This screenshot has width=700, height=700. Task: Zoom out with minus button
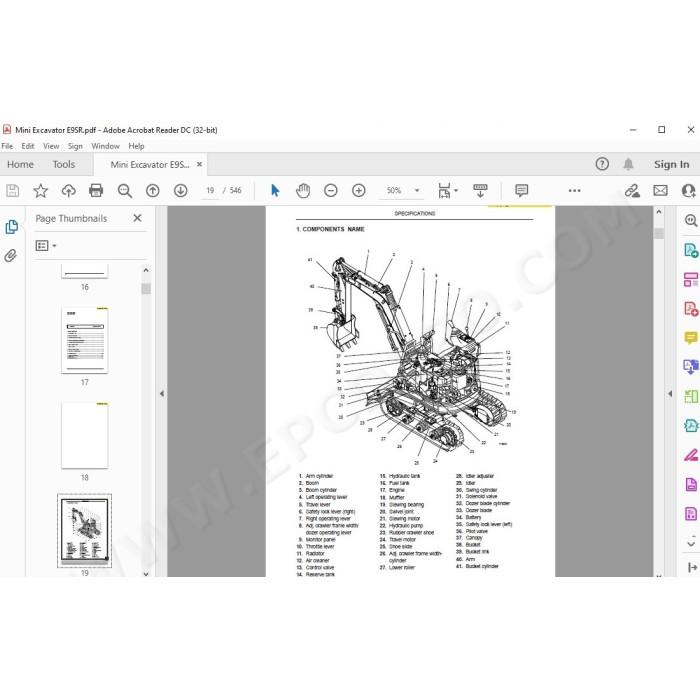pos(330,191)
